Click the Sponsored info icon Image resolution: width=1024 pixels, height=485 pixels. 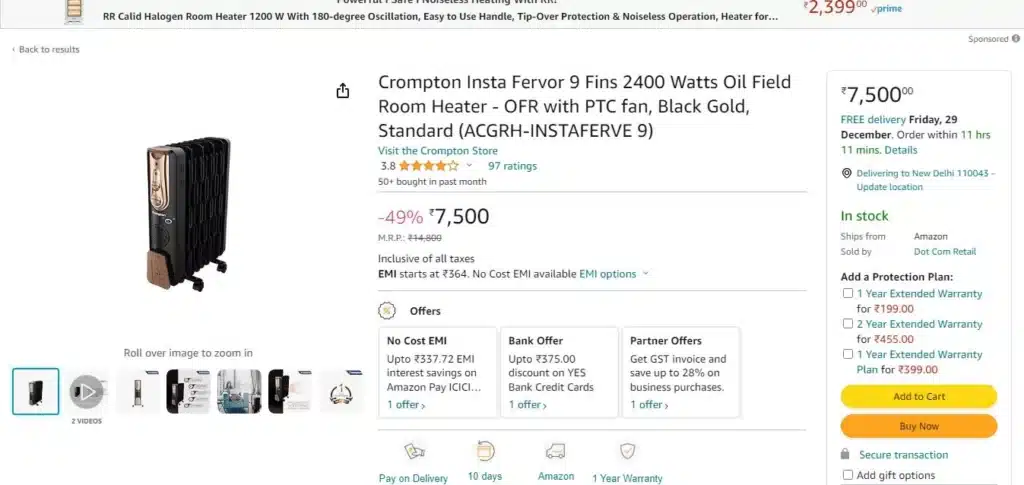point(1016,39)
